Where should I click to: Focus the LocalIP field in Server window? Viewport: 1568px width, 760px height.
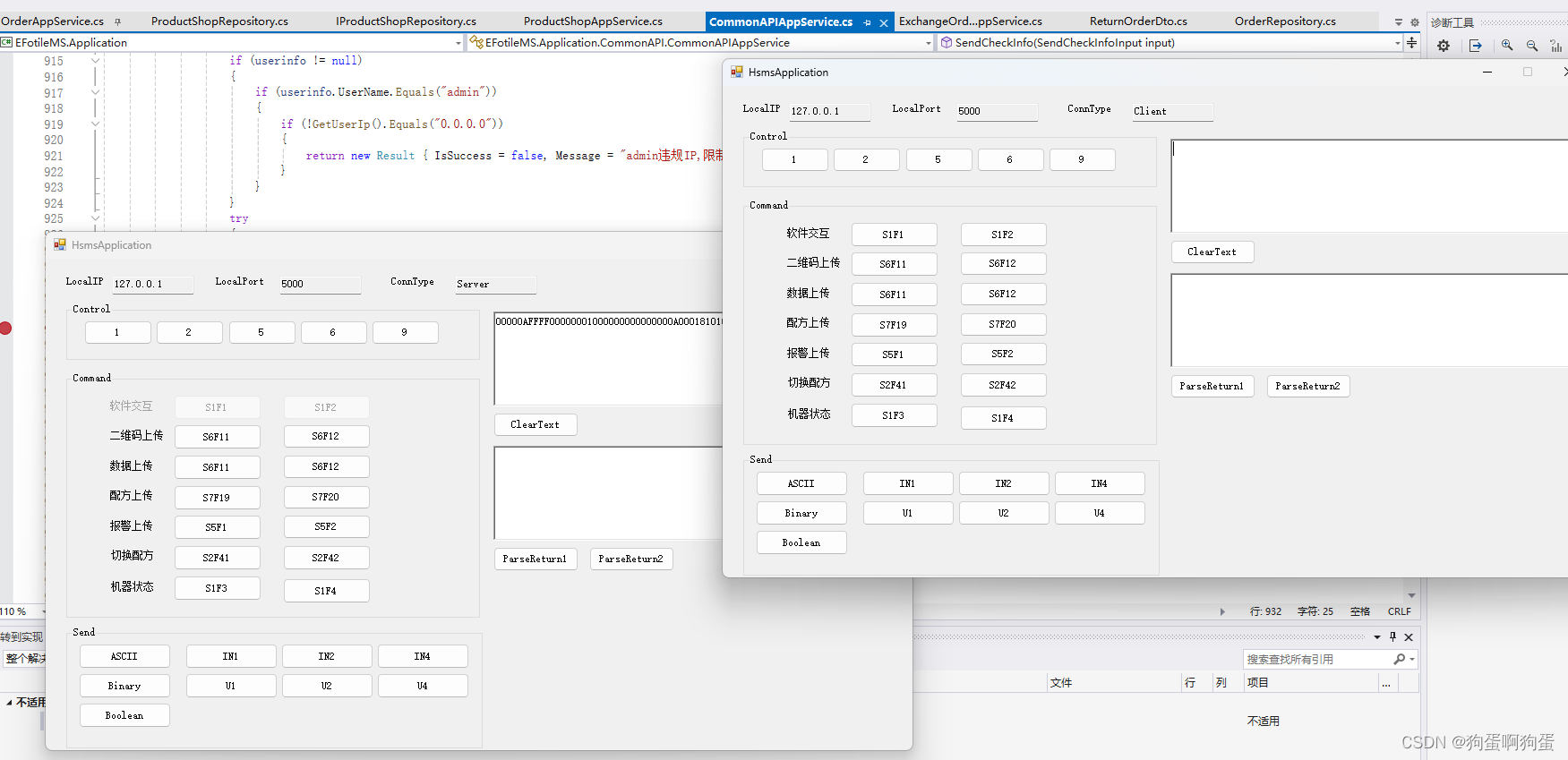pos(152,284)
